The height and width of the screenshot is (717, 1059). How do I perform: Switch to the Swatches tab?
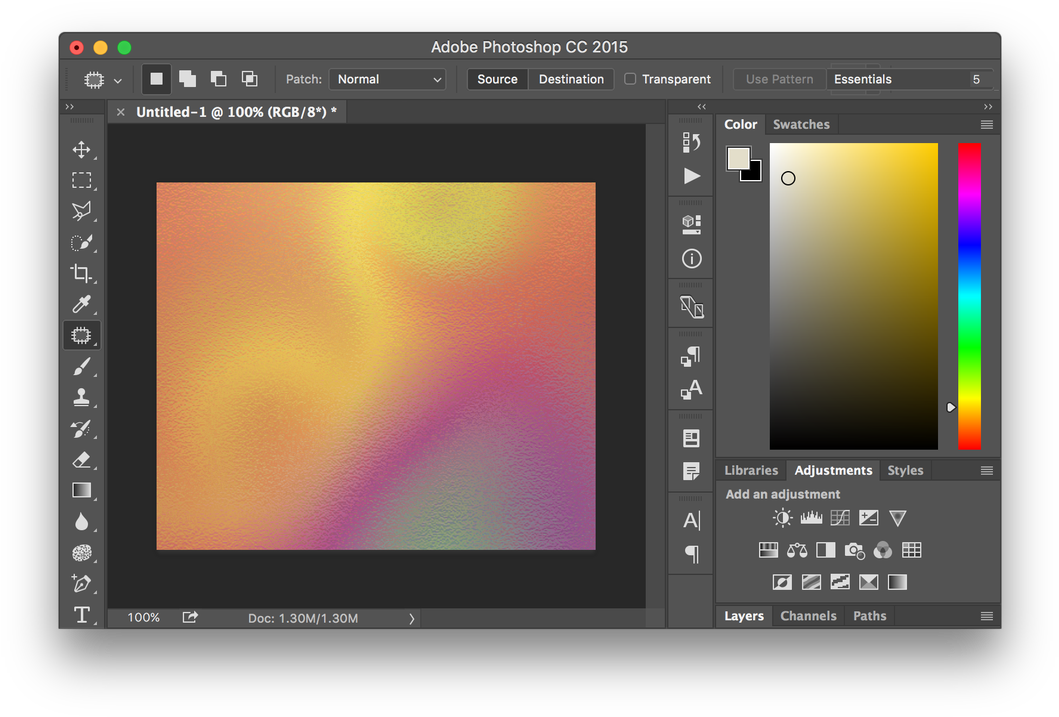pyautogui.click(x=801, y=124)
